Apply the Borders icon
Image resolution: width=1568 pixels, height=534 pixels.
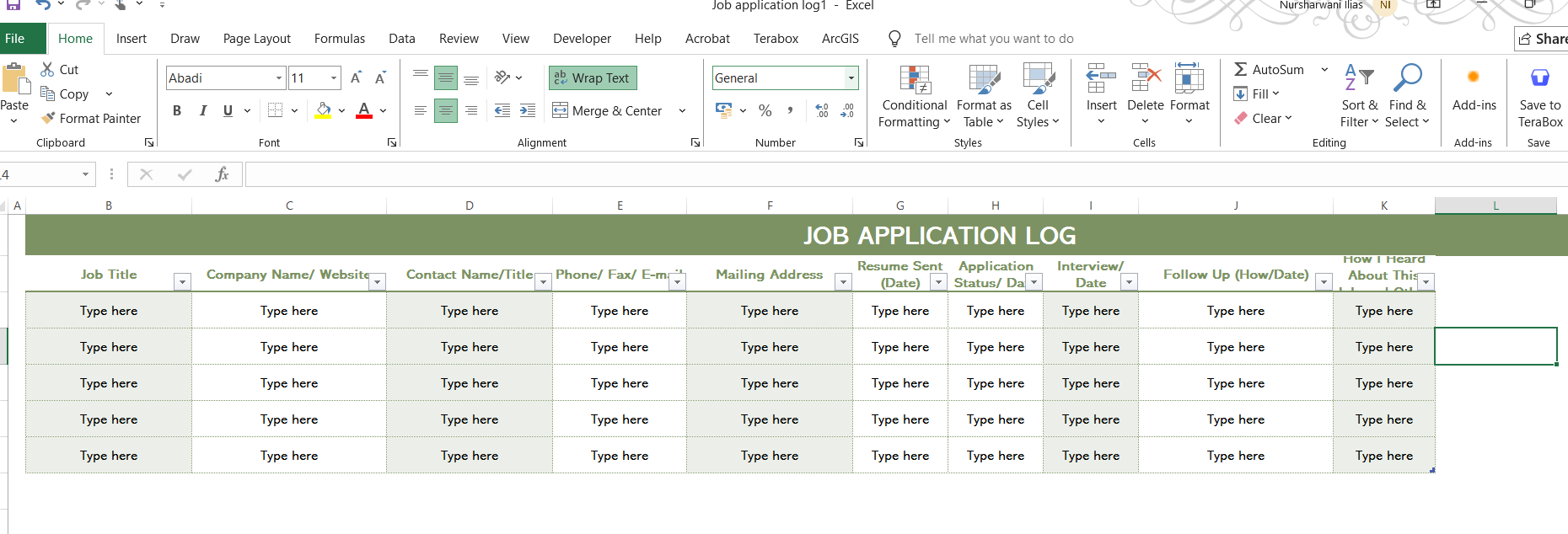[276, 110]
